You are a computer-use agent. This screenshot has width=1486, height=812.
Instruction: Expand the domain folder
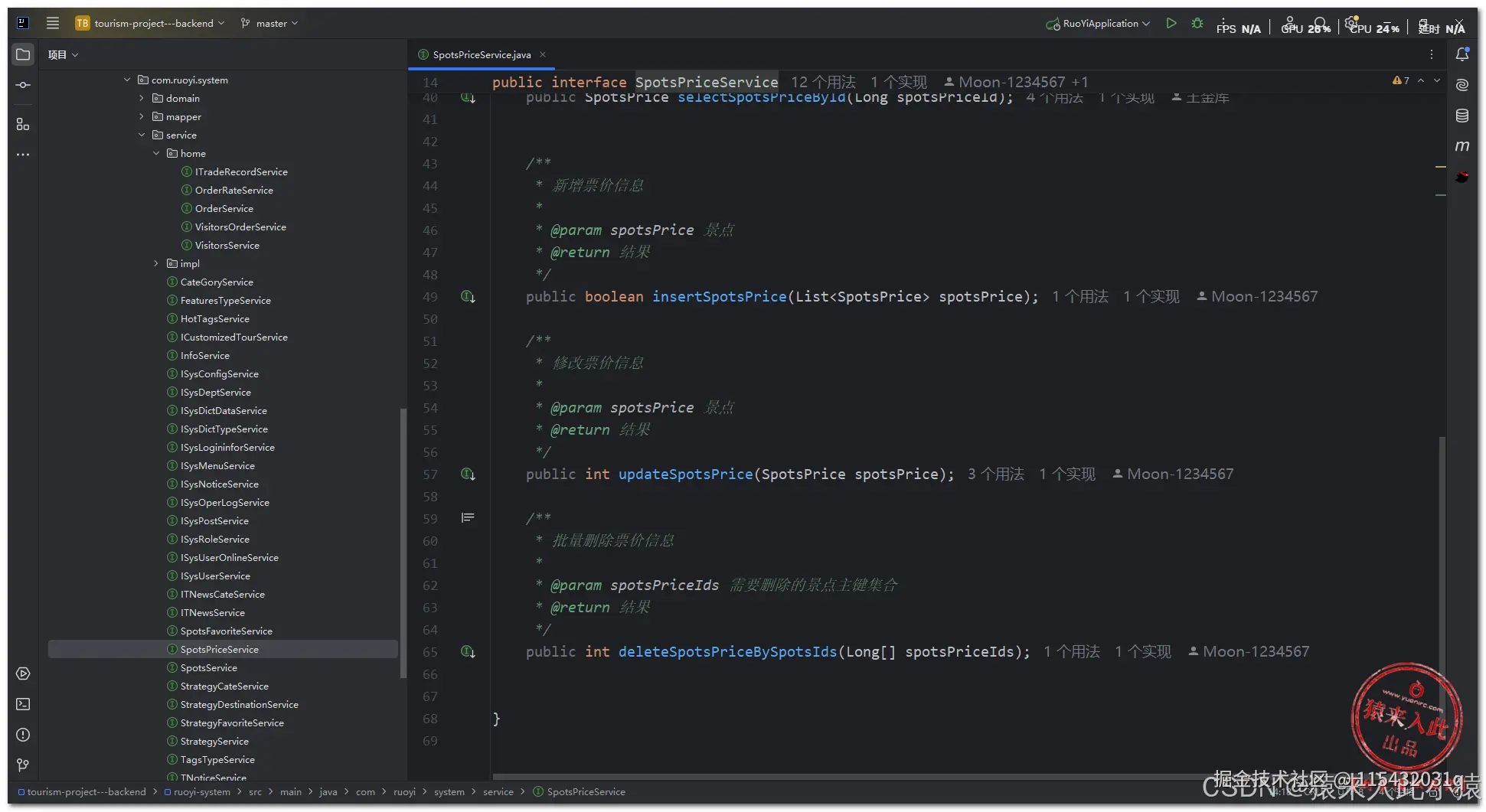pos(142,98)
